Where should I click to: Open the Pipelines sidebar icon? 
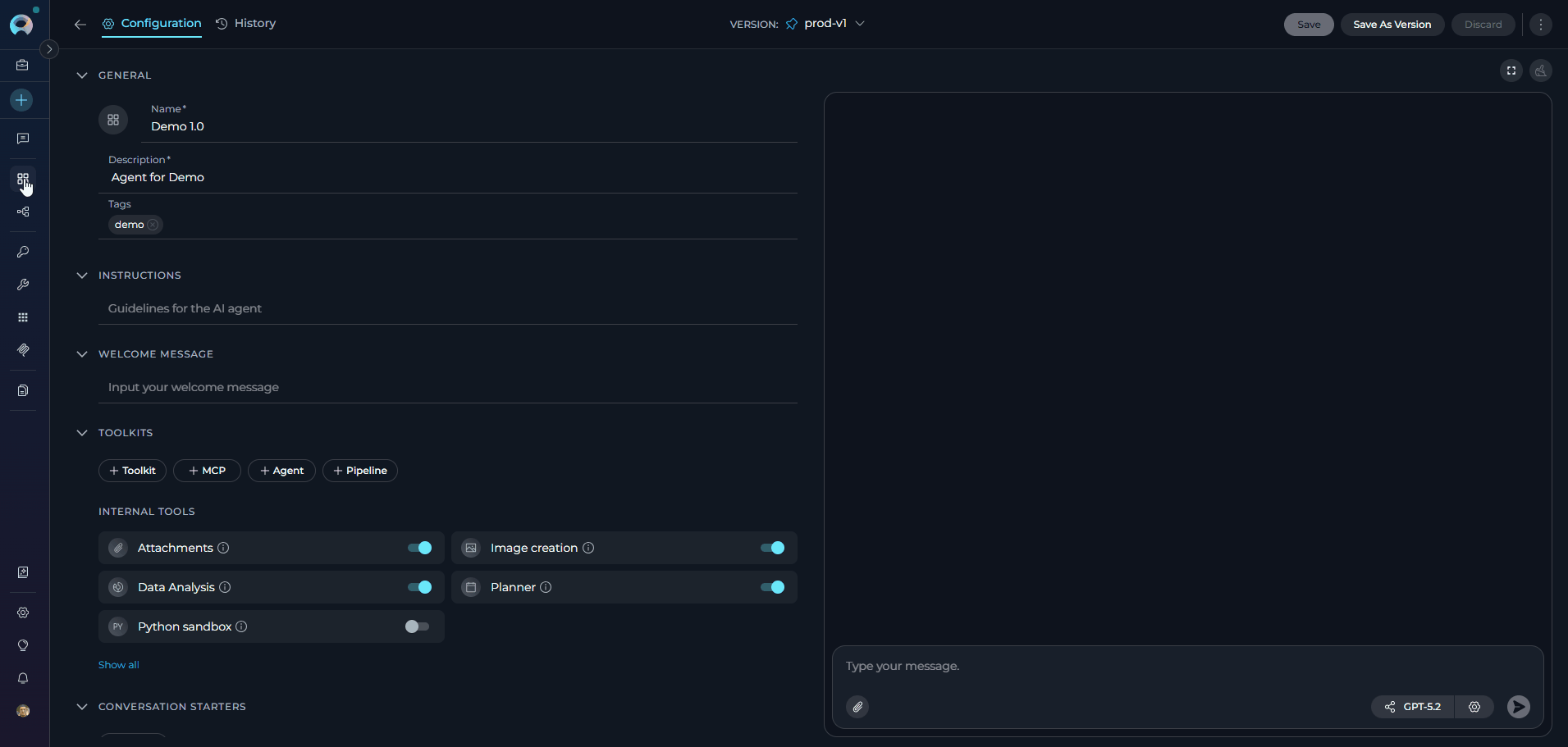(22, 212)
